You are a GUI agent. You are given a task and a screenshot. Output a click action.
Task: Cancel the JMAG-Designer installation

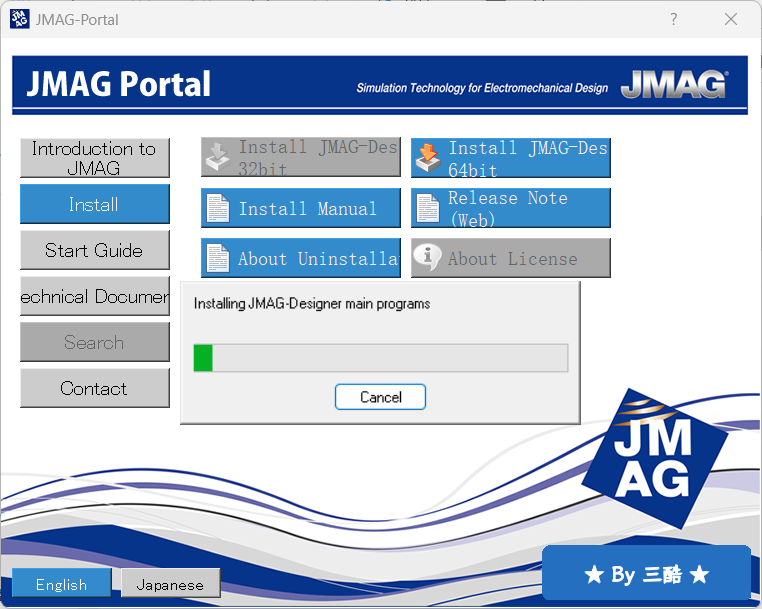coord(381,397)
